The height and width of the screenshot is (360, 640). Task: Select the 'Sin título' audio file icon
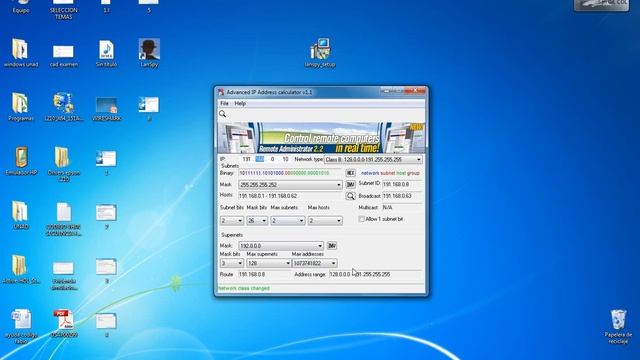pos(106,53)
